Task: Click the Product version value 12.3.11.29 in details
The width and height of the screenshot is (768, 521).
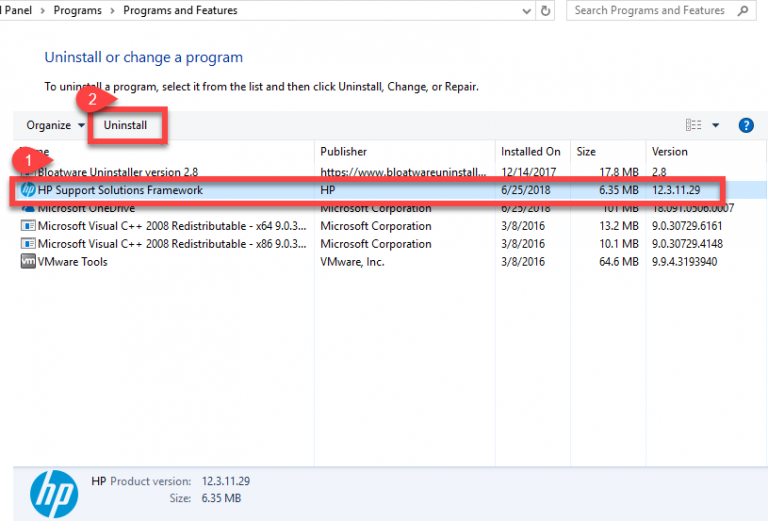Action: (225, 481)
